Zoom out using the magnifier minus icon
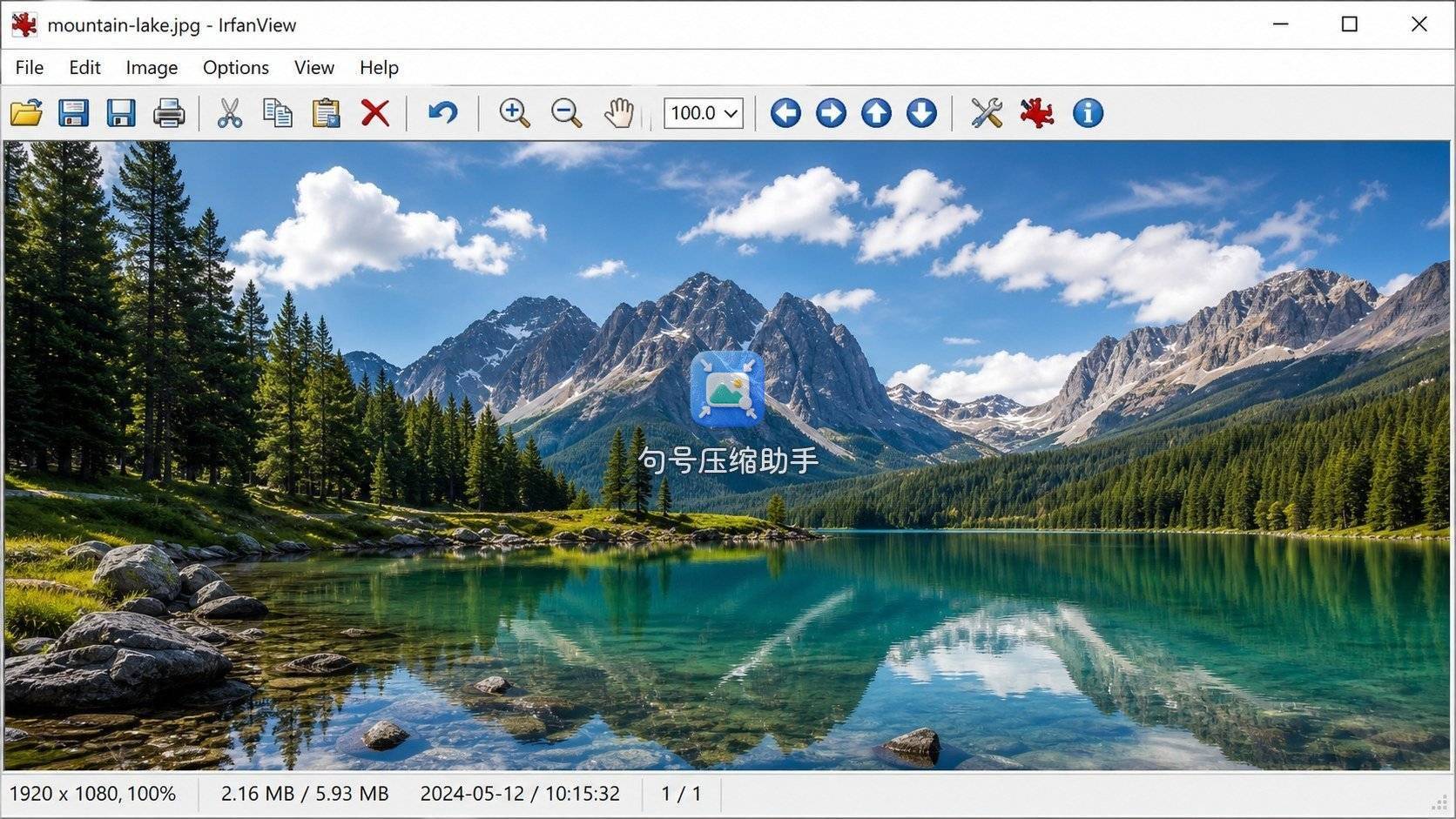This screenshot has width=1456, height=819. [566, 113]
